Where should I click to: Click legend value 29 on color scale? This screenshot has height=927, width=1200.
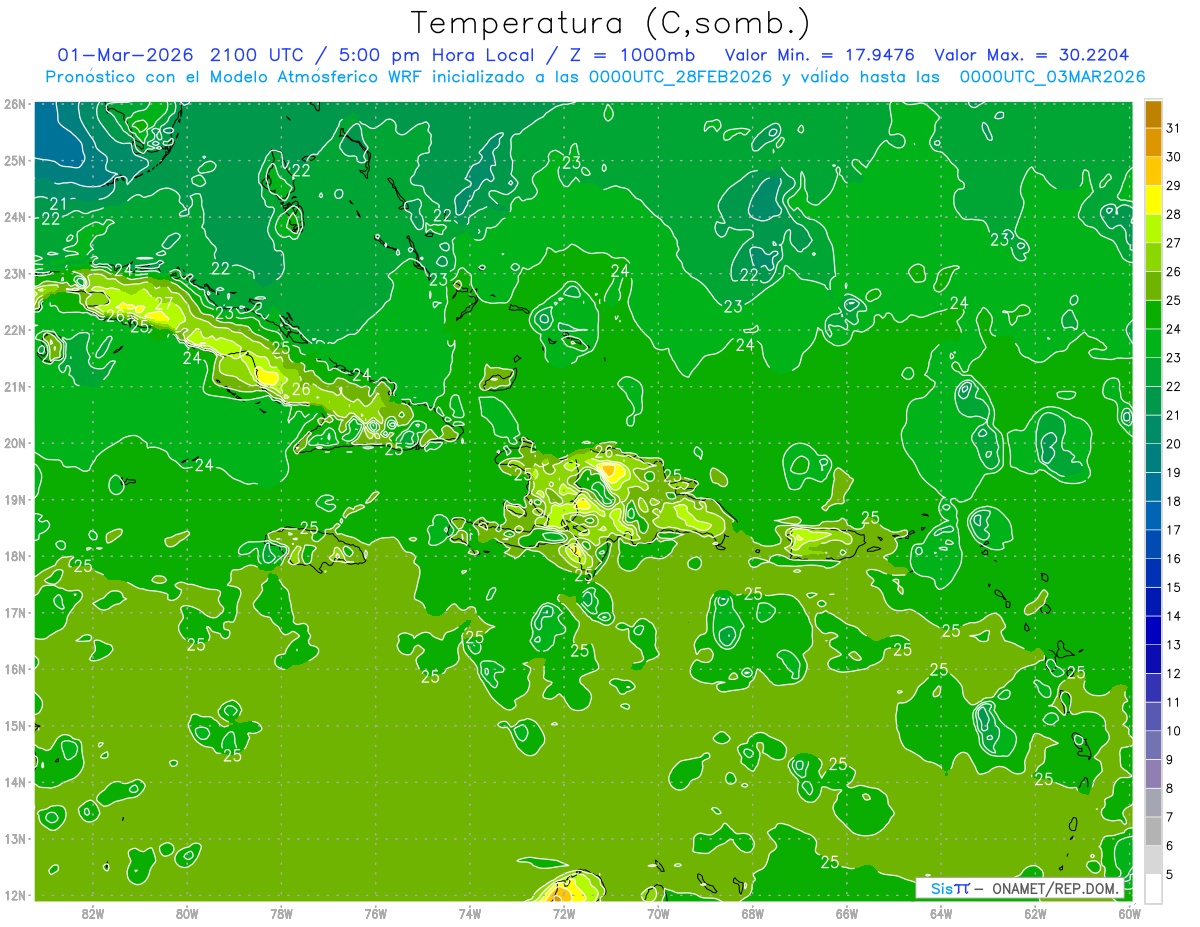1173,186
